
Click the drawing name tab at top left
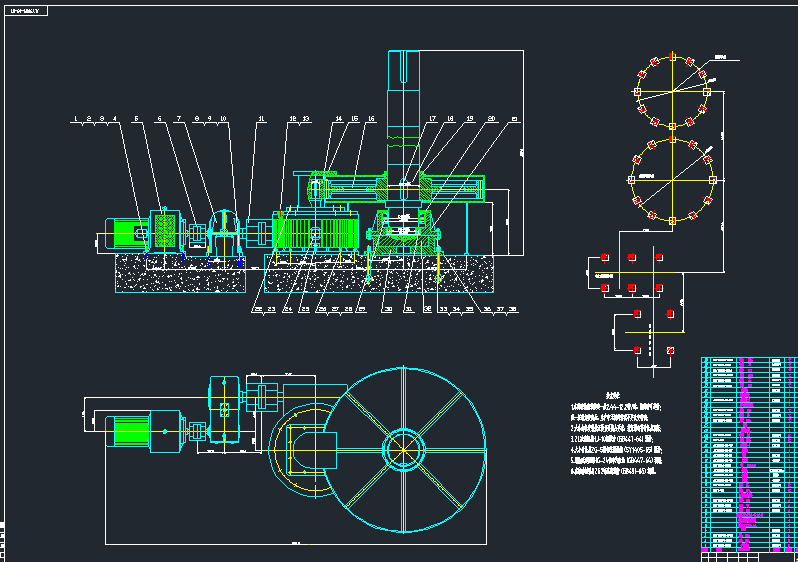click(26, 11)
